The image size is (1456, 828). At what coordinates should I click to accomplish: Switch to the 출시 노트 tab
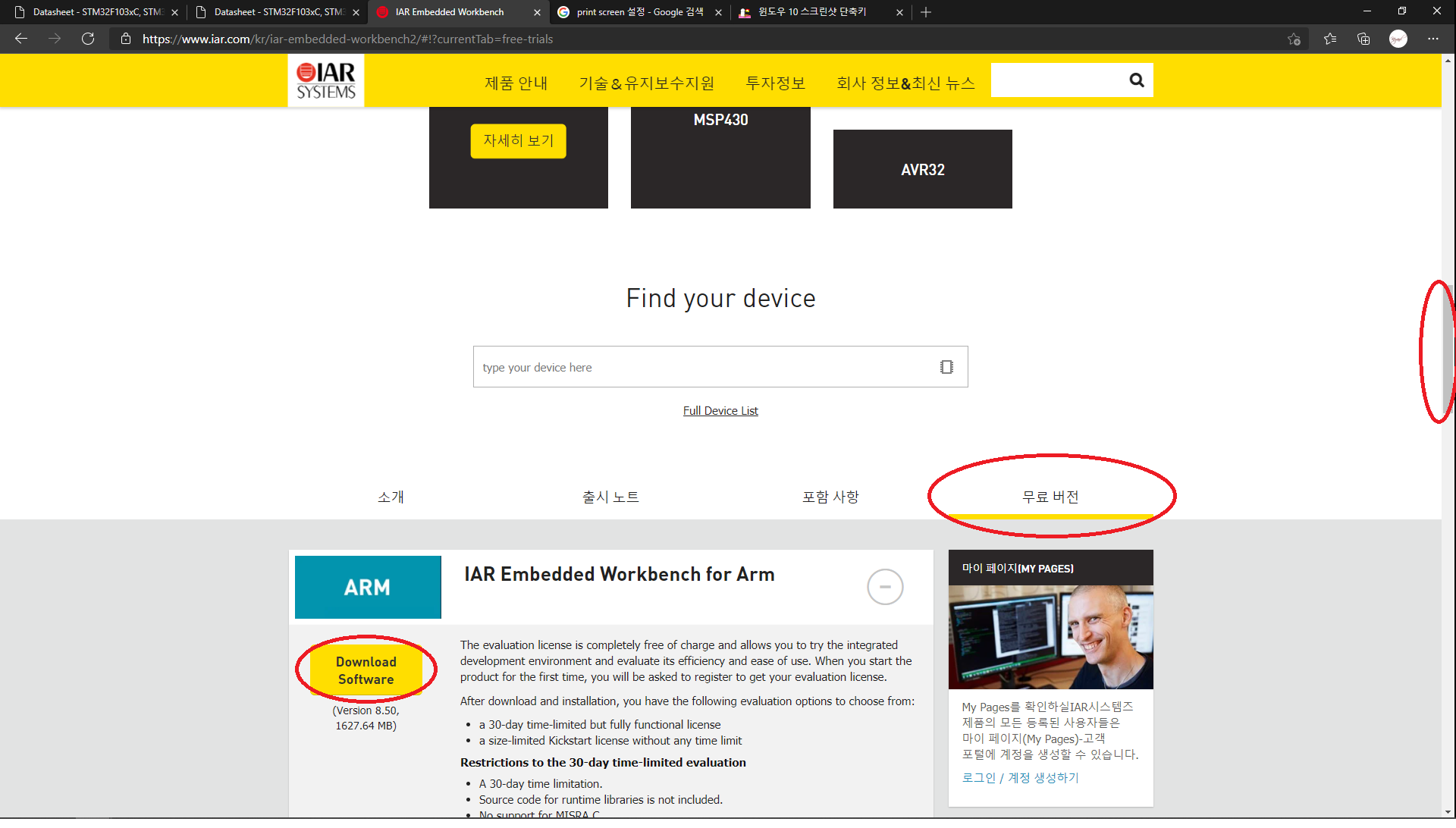click(610, 497)
